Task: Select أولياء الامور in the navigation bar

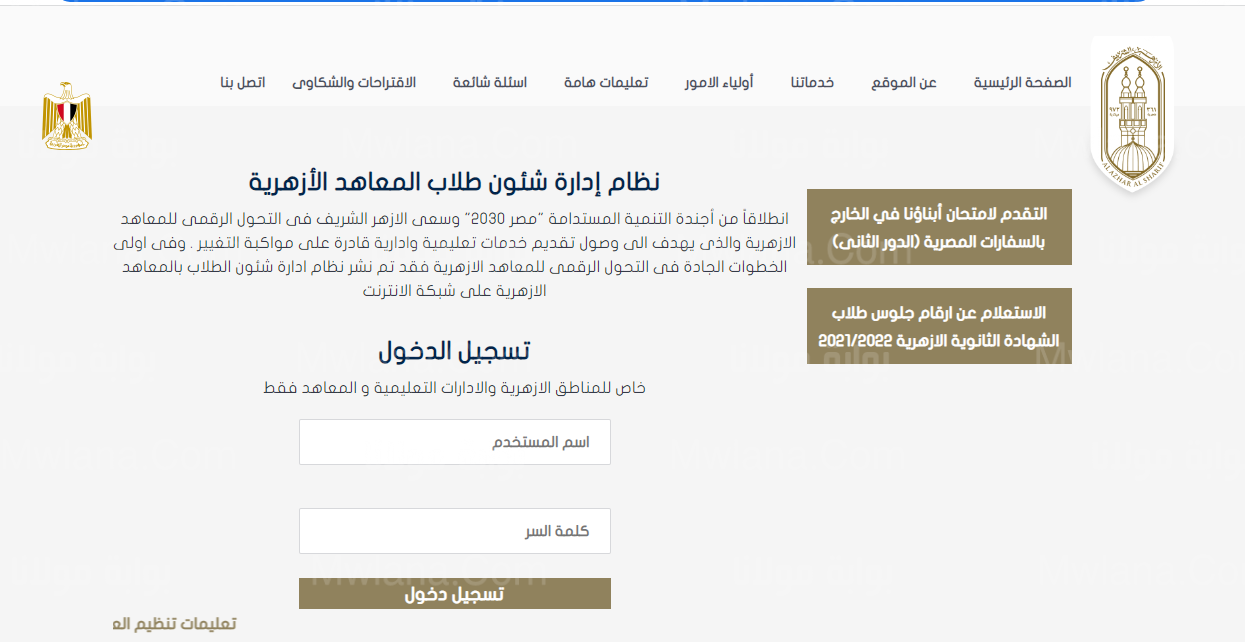Action: 719,82
